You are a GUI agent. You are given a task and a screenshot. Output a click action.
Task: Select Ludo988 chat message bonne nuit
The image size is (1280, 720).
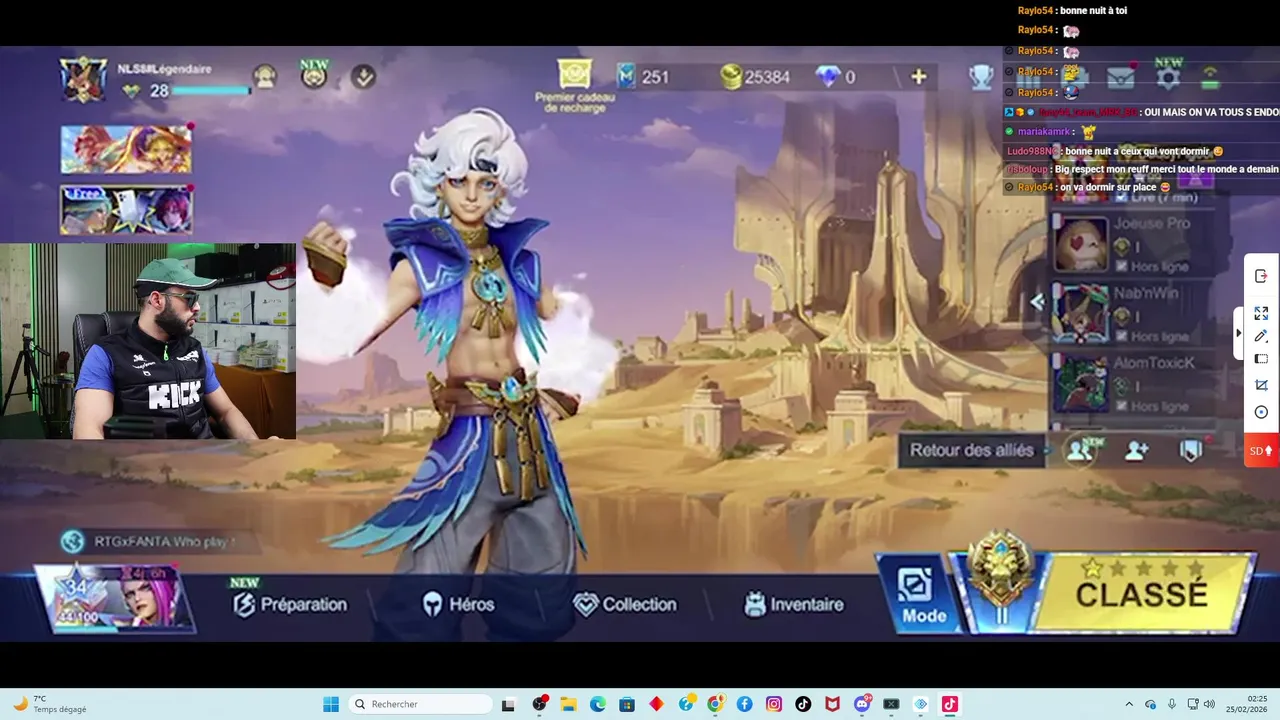(x=1115, y=151)
